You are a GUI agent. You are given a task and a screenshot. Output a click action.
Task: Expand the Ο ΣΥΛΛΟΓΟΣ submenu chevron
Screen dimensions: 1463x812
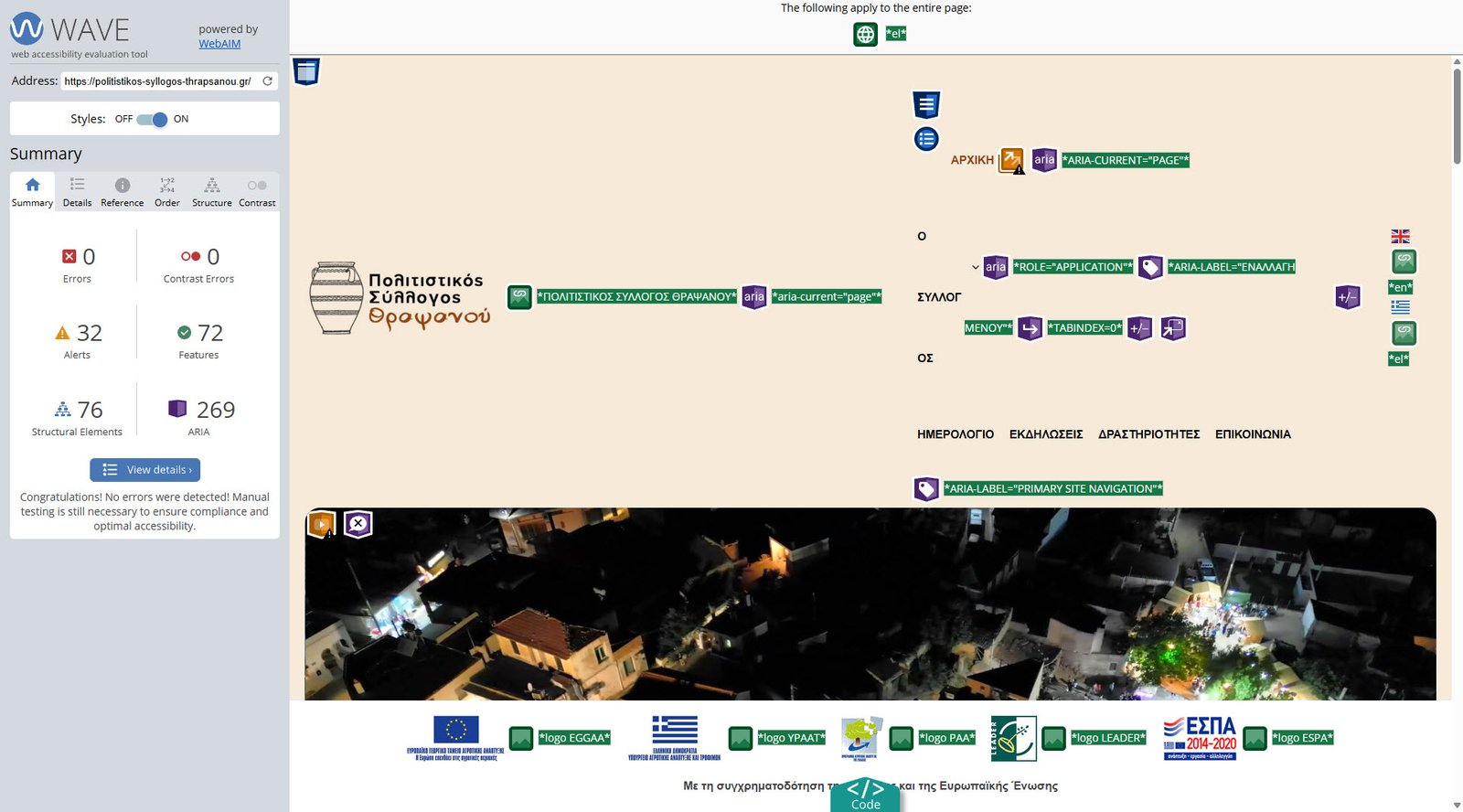pyautogui.click(x=975, y=268)
